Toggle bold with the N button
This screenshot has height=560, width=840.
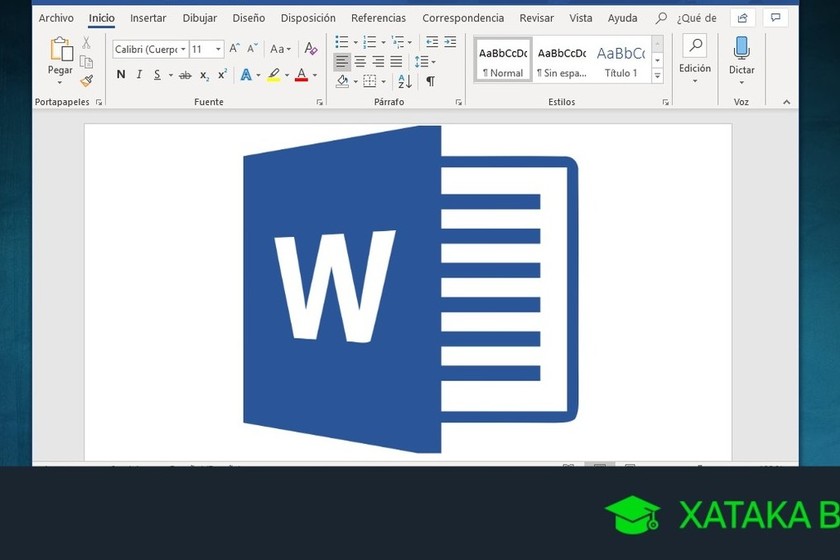[x=121, y=74]
